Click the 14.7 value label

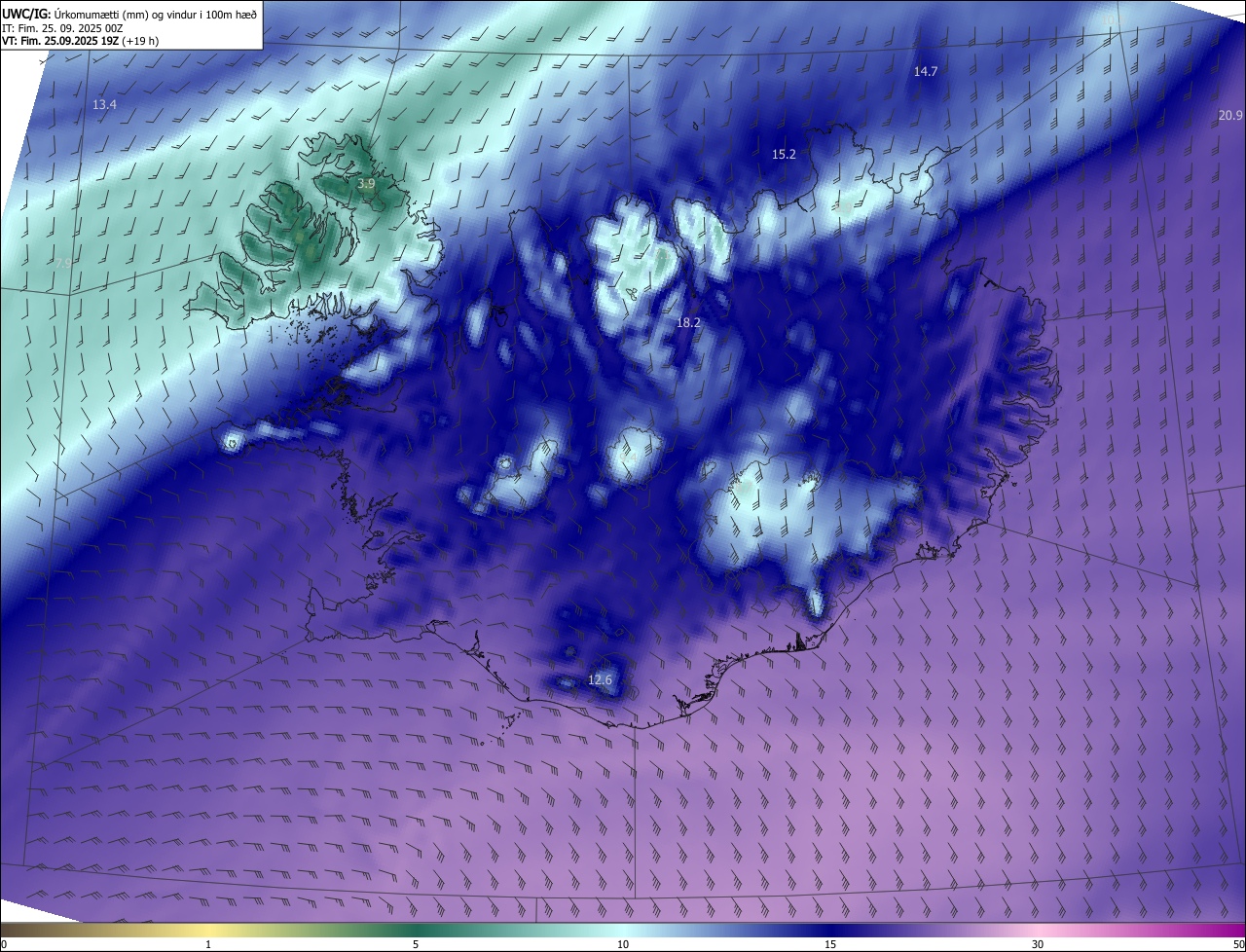coord(926,72)
